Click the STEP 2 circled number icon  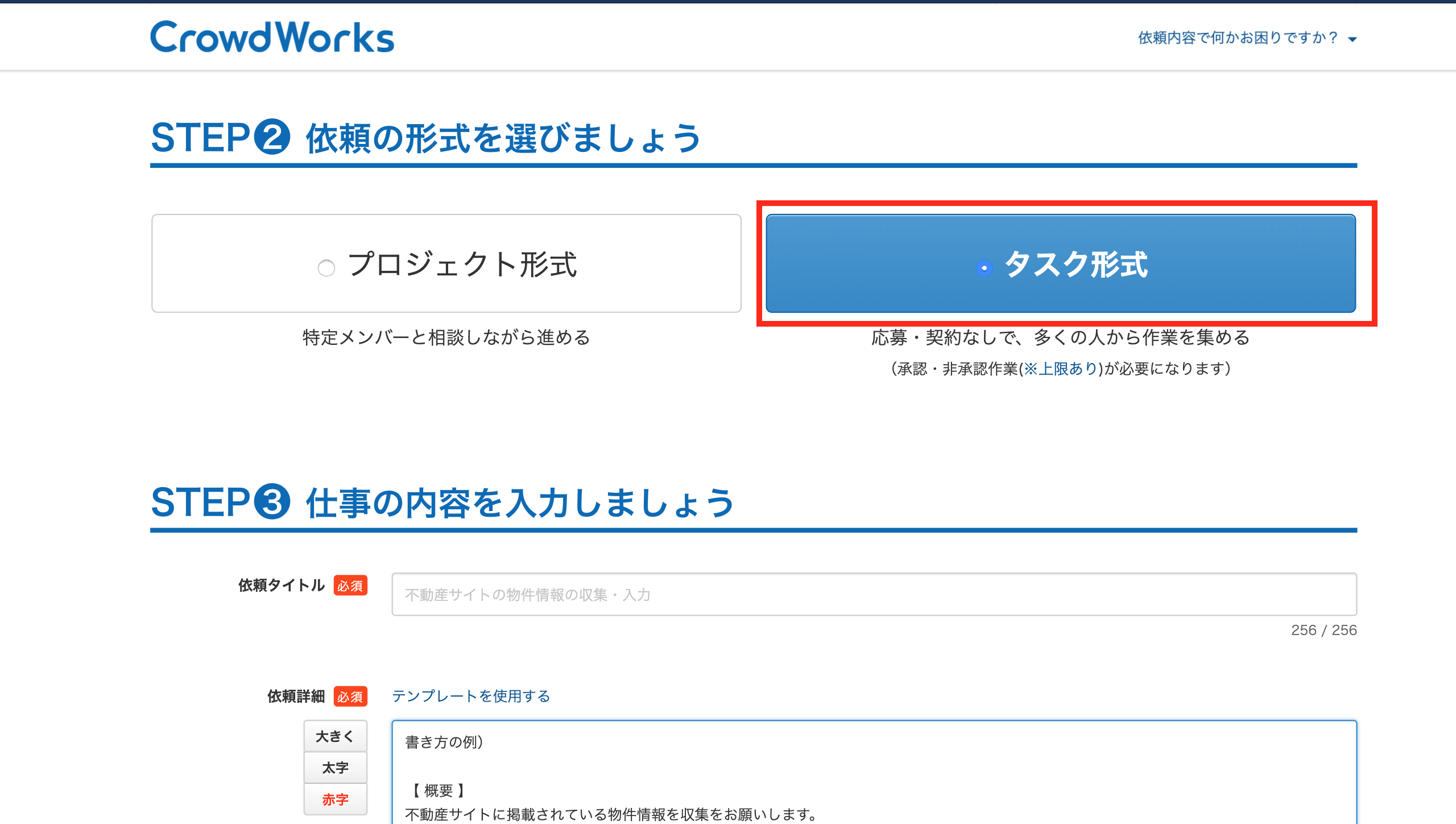tap(272, 137)
